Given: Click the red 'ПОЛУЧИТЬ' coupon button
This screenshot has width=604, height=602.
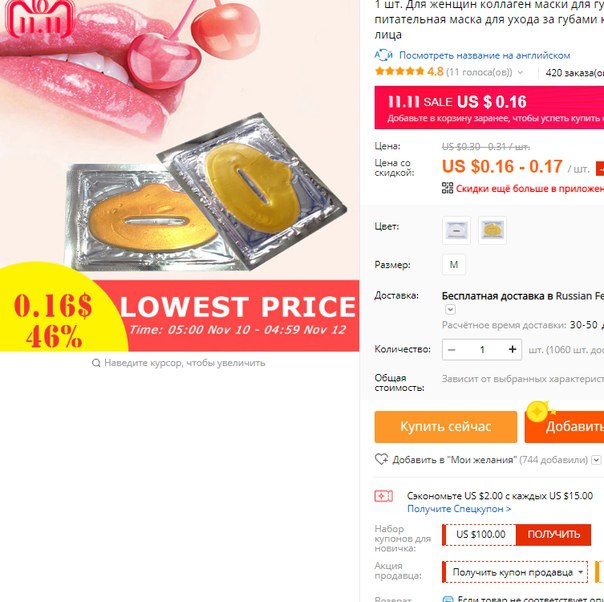Looking at the screenshot, I should click(553, 534).
